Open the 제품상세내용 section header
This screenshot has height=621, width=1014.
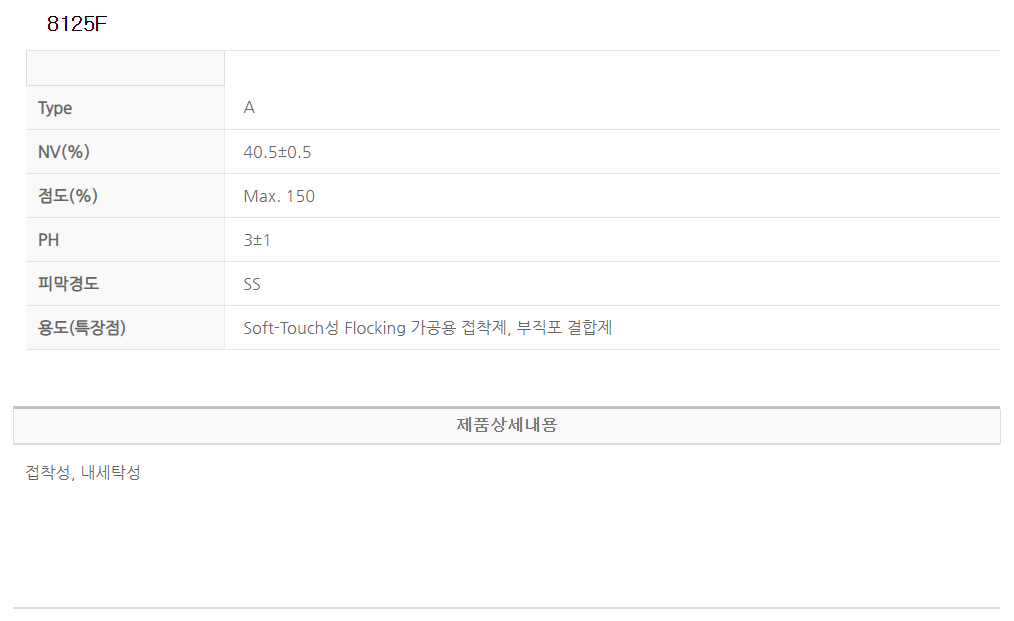(506, 425)
